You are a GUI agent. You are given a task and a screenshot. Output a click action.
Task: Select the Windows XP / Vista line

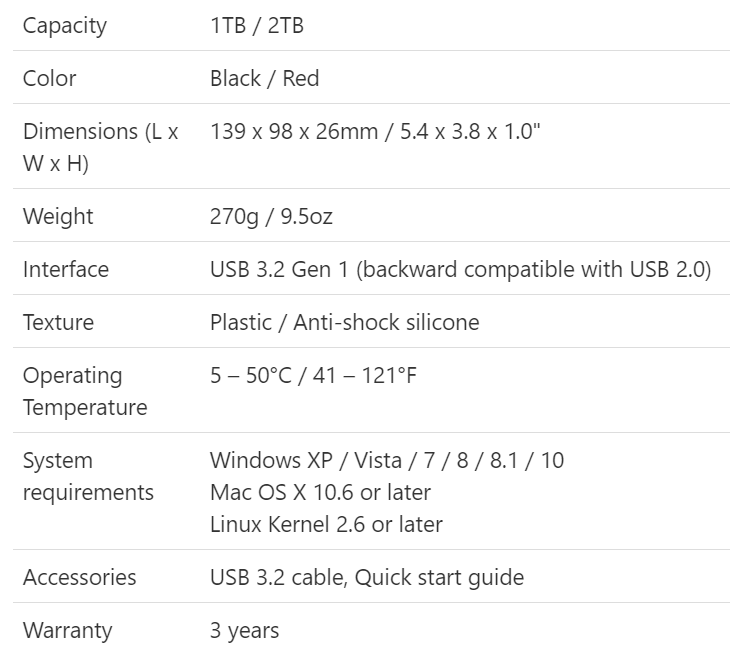tap(387, 460)
